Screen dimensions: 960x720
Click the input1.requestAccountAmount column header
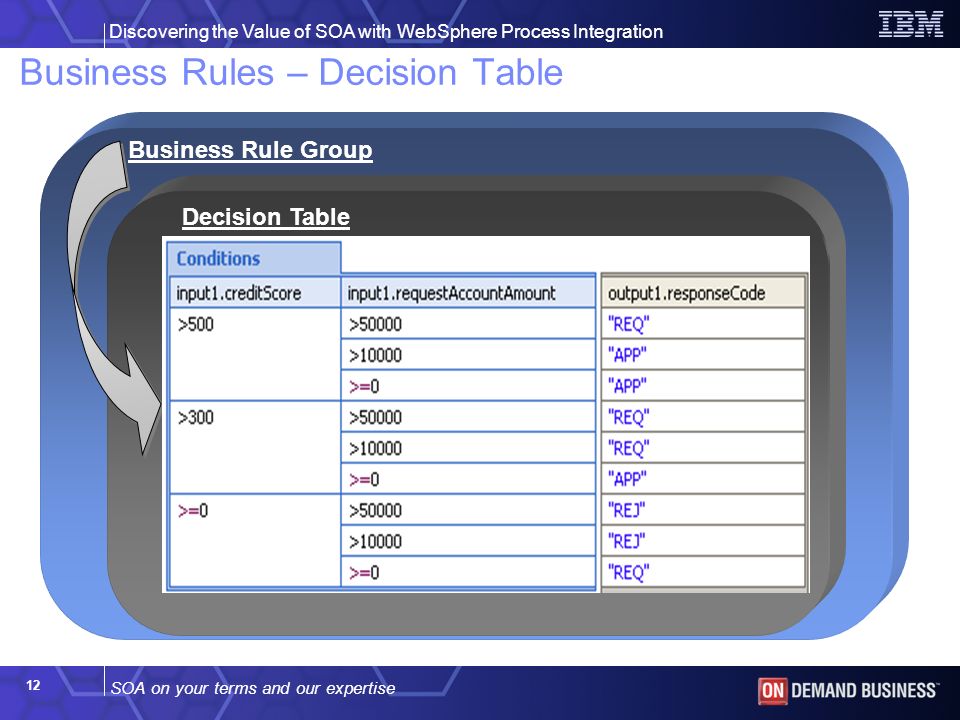(468, 293)
